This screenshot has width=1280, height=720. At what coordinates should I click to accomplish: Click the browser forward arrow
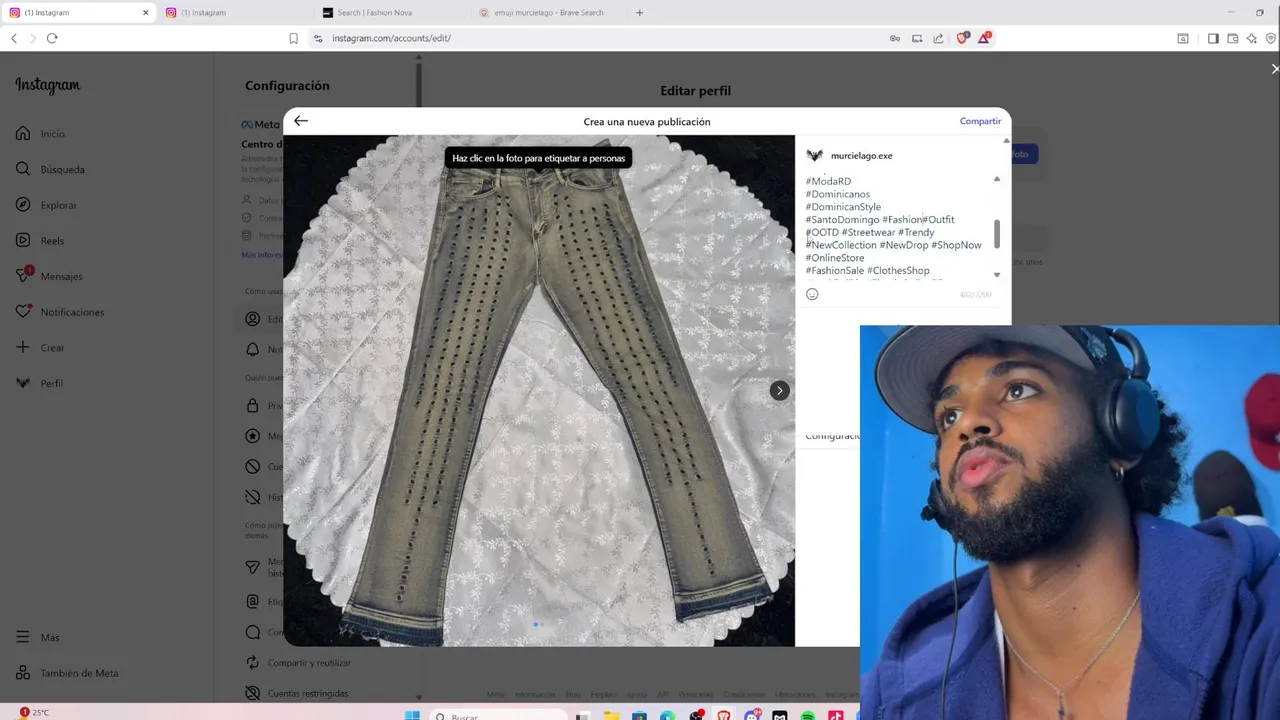(x=32, y=38)
